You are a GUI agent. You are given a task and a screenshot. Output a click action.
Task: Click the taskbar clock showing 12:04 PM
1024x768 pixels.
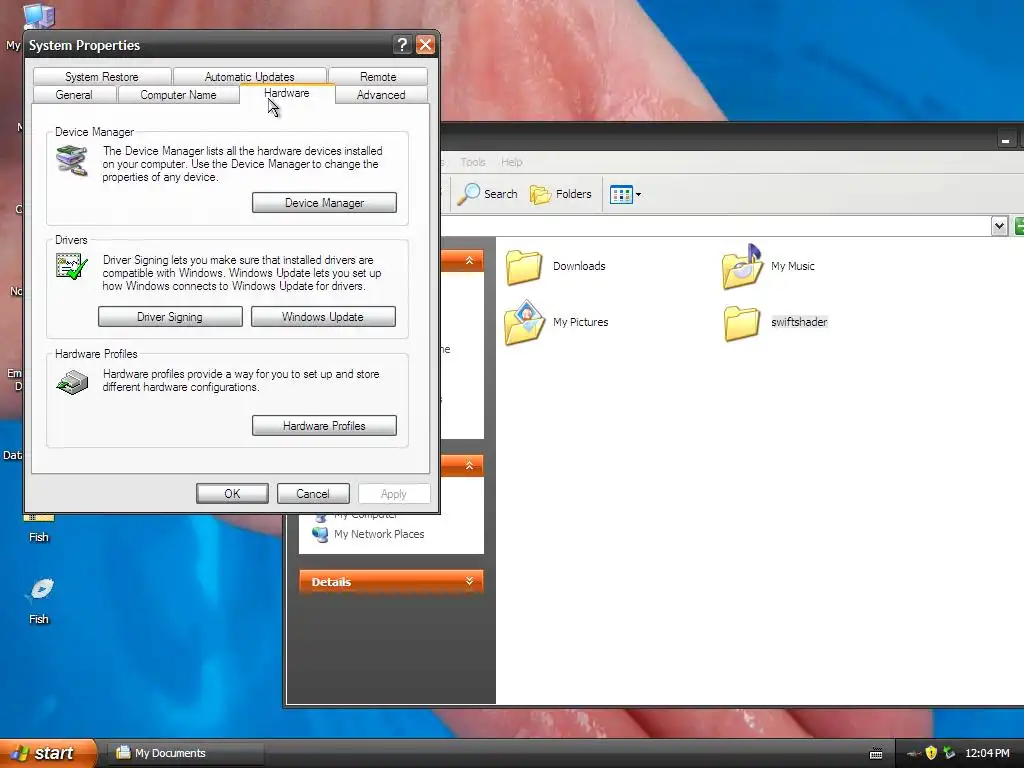(987, 753)
